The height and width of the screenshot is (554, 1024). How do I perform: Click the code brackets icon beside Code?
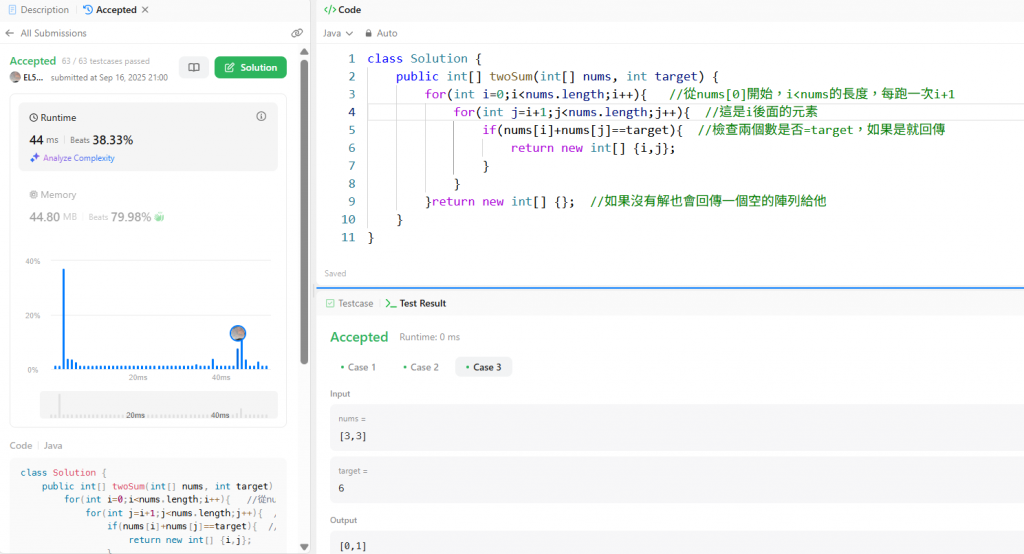[x=330, y=10]
